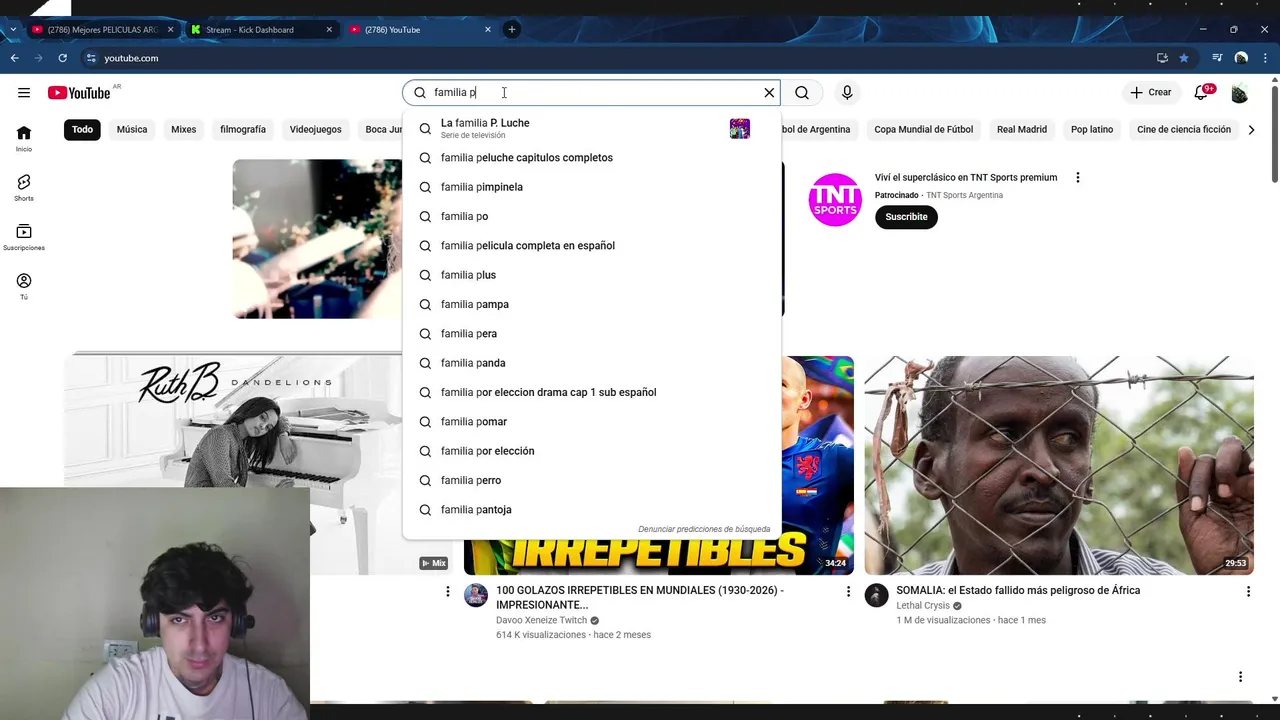Clear the search box with the X
The image size is (1280, 720).
pyautogui.click(x=769, y=93)
